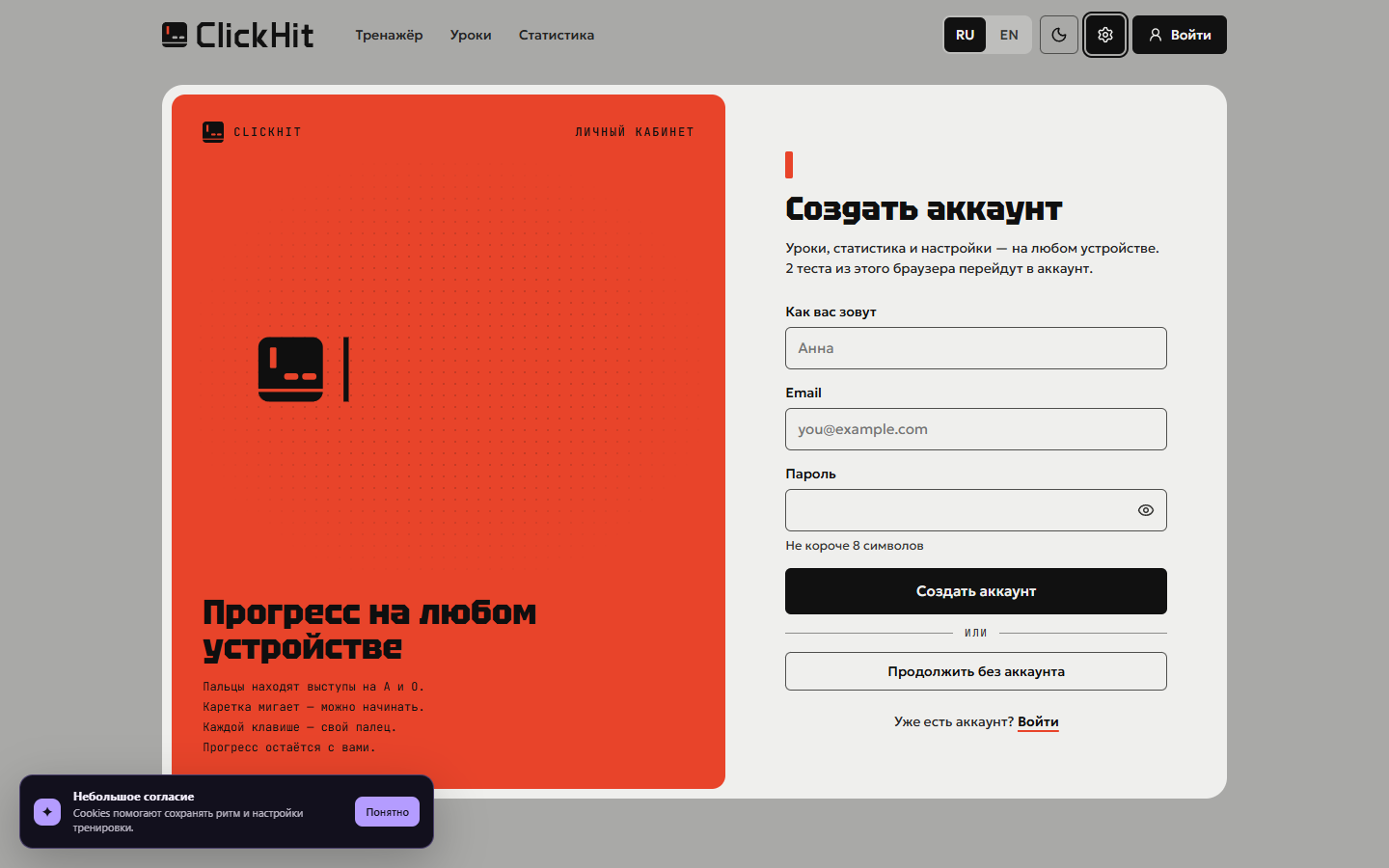Follow the Войти link below form
This screenshot has width=1389, height=868.
tap(1038, 721)
